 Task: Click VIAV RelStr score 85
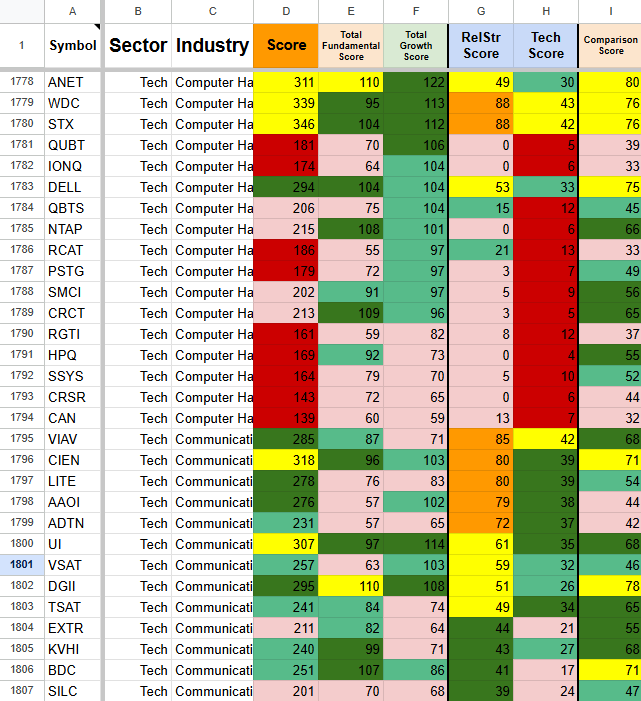481,439
